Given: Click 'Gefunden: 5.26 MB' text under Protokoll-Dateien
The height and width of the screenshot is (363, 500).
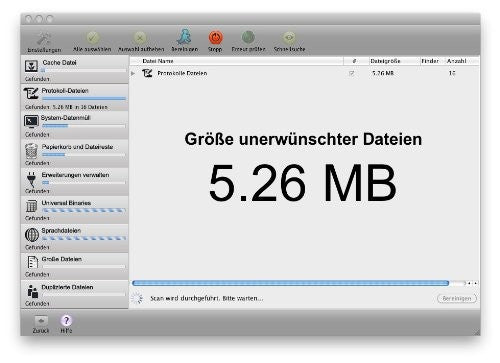Looking at the screenshot, I should pos(66,107).
